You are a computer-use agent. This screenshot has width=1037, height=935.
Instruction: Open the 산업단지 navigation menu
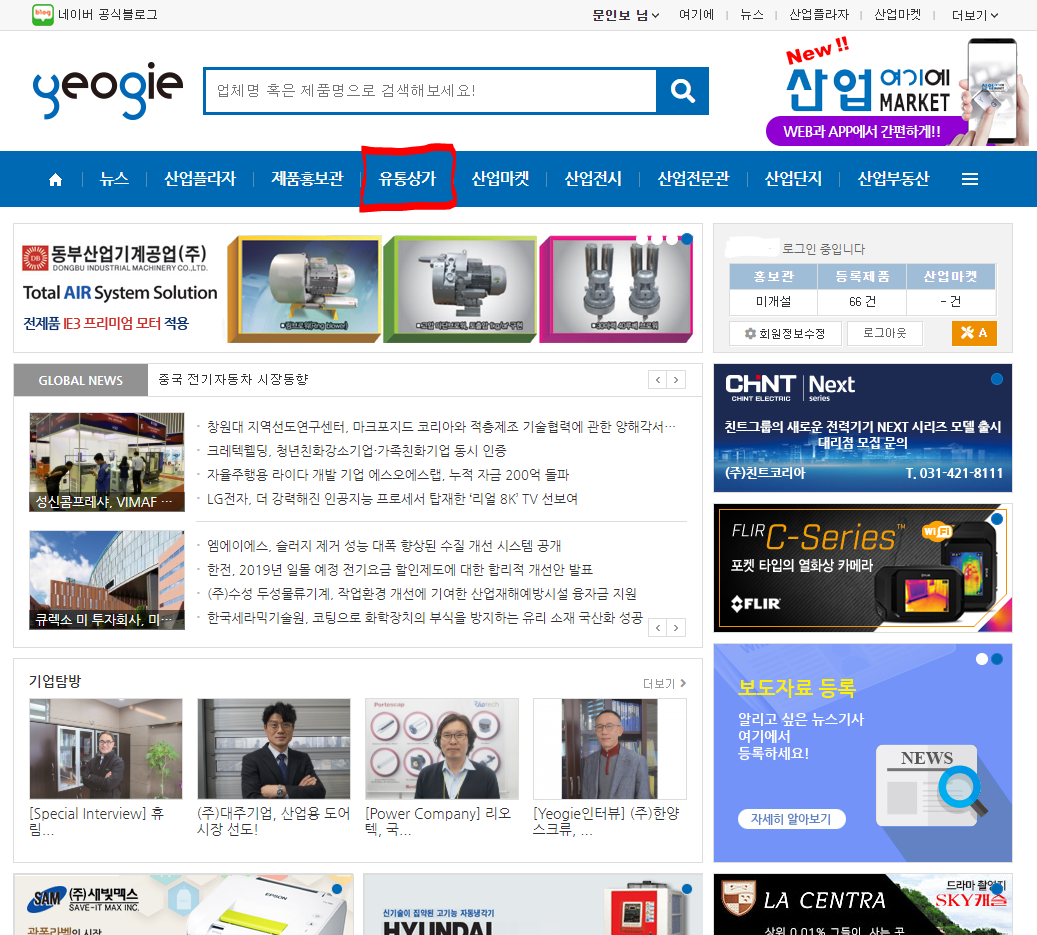pos(793,179)
